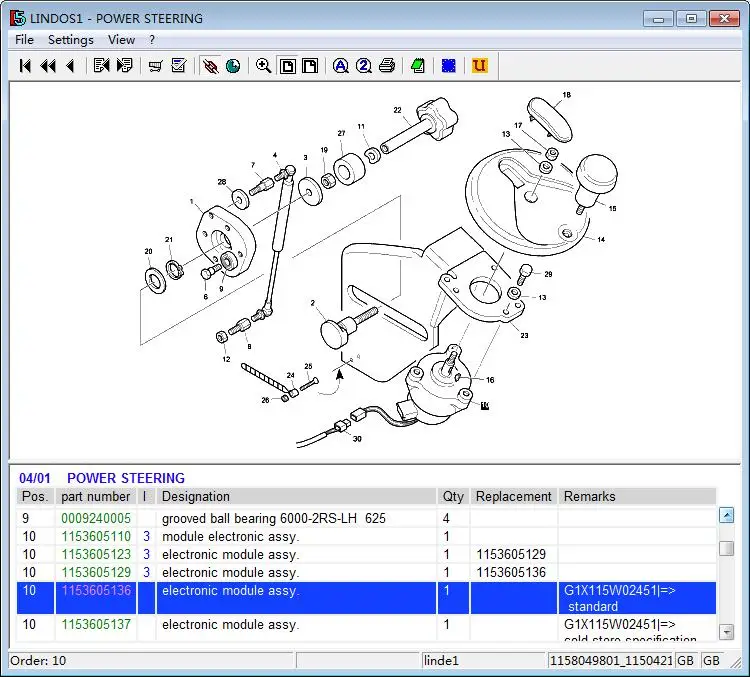Click the magnifier zoom-in icon
This screenshot has width=750, height=677.
(x=263, y=66)
